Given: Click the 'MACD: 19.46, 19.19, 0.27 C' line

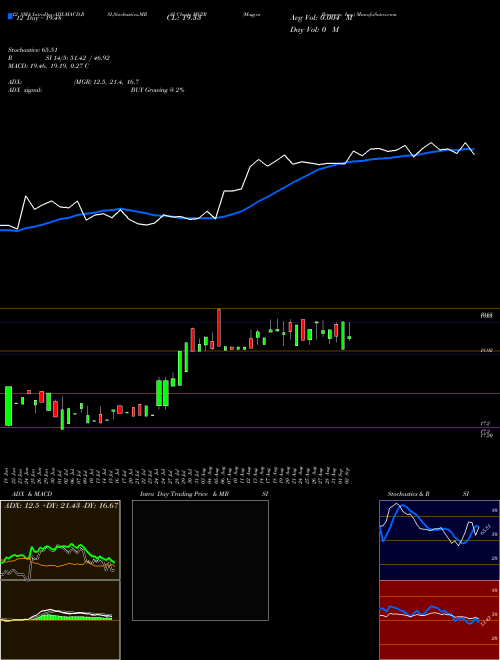Looking at the screenshot, I should coord(48,66).
